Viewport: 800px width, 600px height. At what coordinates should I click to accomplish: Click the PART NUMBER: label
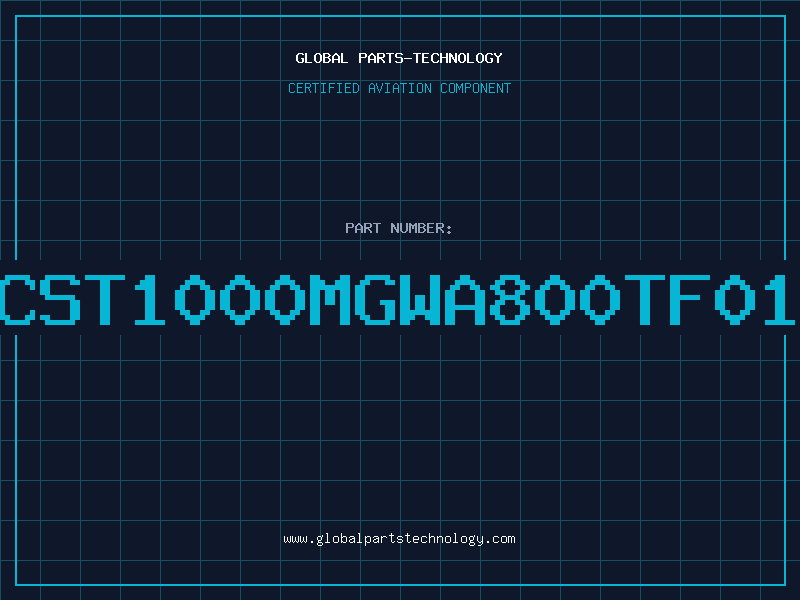(x=399, y=228)
